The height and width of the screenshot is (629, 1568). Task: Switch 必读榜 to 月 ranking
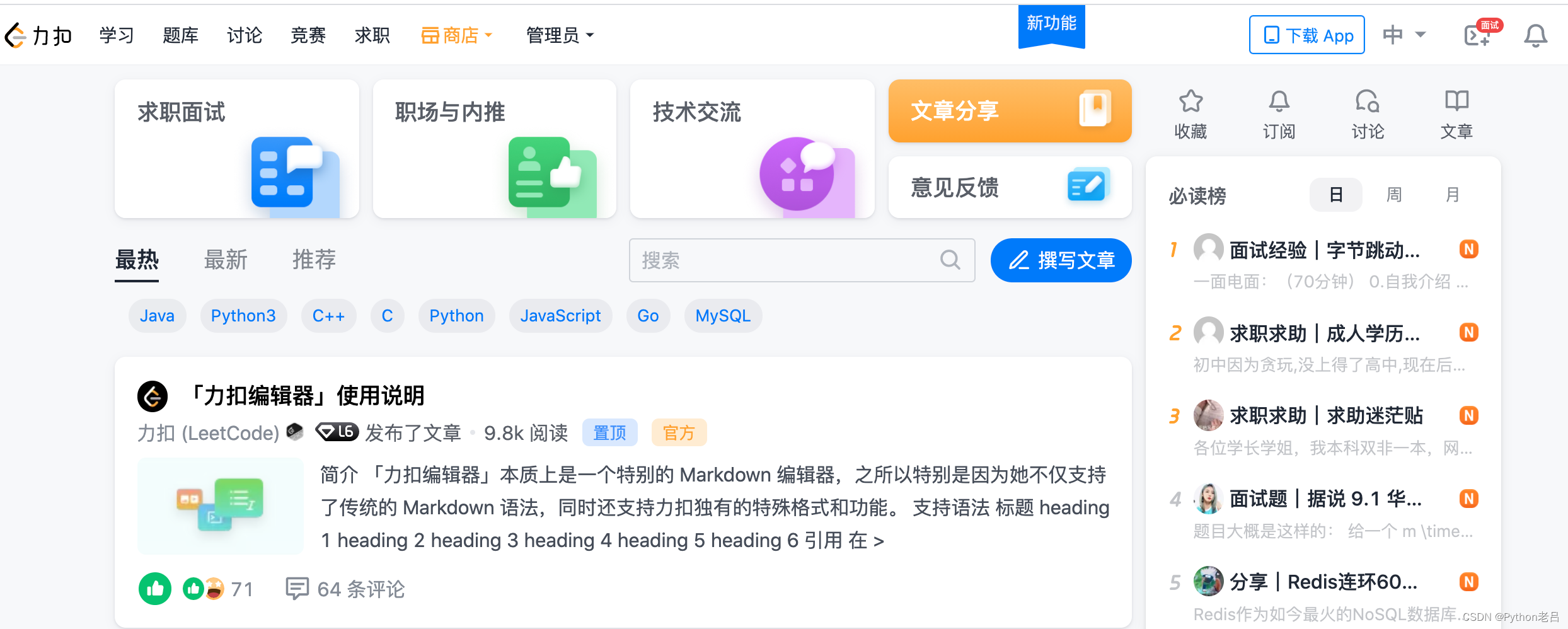[1453, 195]
